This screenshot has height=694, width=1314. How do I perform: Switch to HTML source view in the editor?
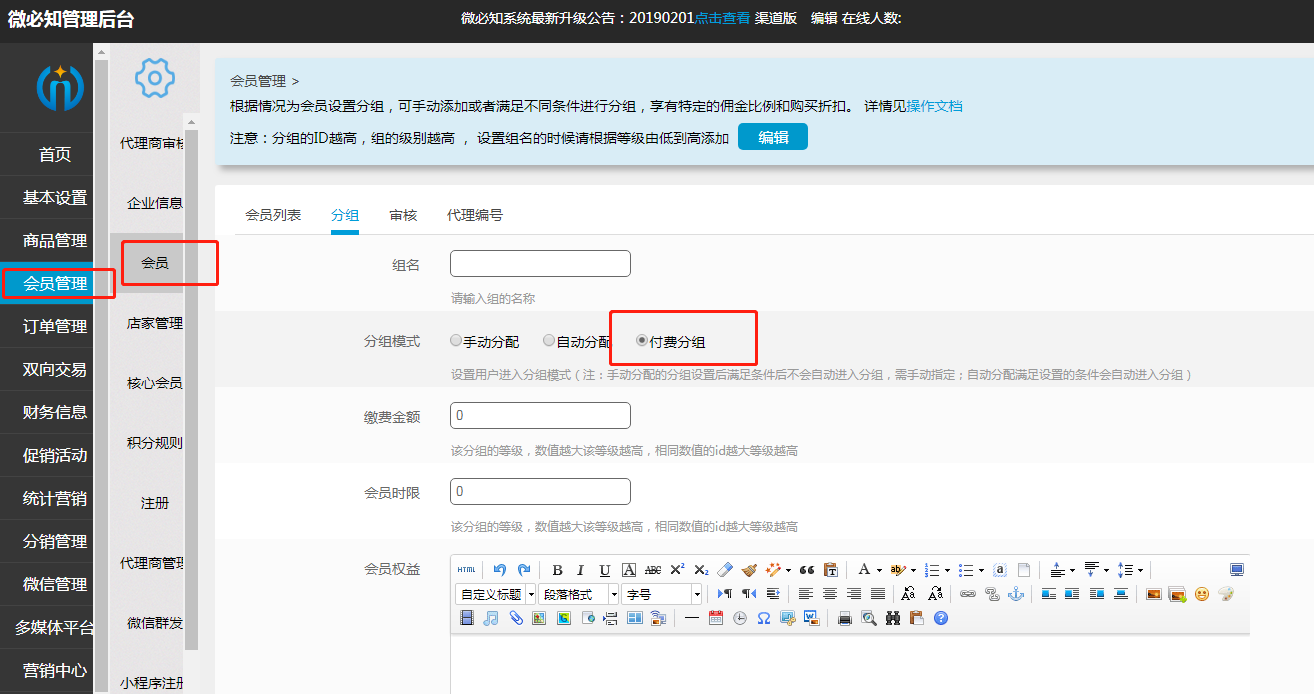pyautogui.click(x=466, y=569)
